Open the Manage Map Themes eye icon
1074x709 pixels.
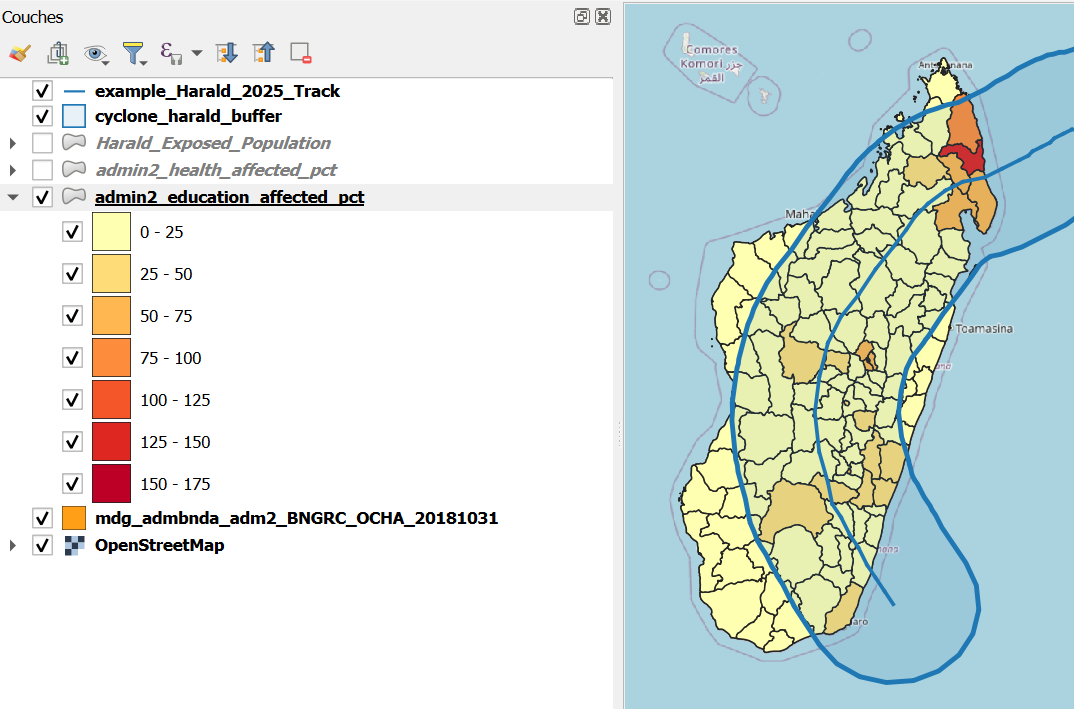pos(93,52)
